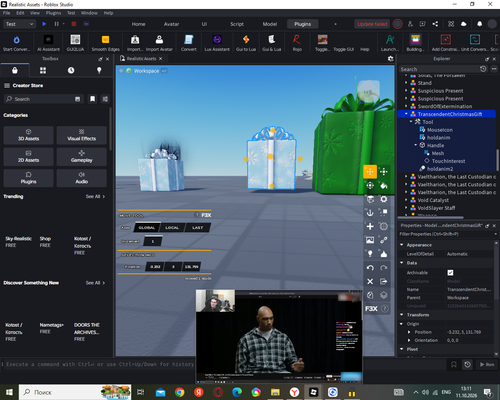Select the F3X Lighting tool
500x400 pixels.
[x=370, y=254]
